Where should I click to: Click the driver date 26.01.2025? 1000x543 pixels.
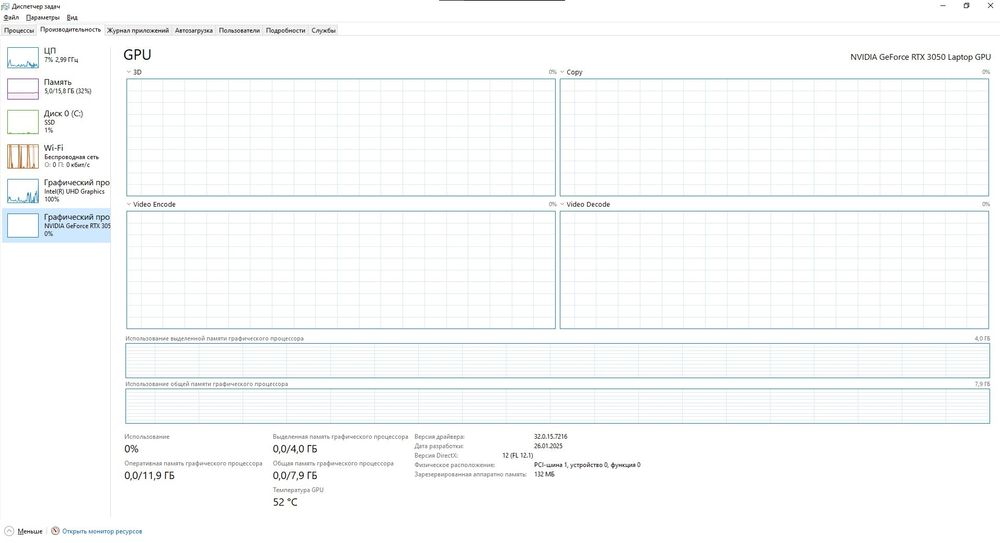(548, 446)
